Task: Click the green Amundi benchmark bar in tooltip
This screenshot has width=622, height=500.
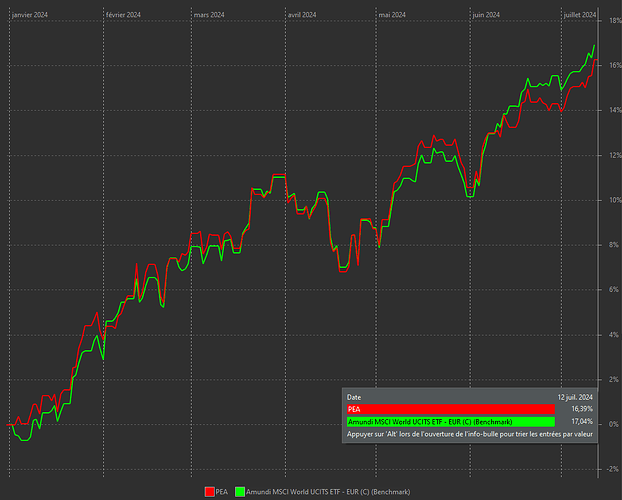Action: (451, 422)
